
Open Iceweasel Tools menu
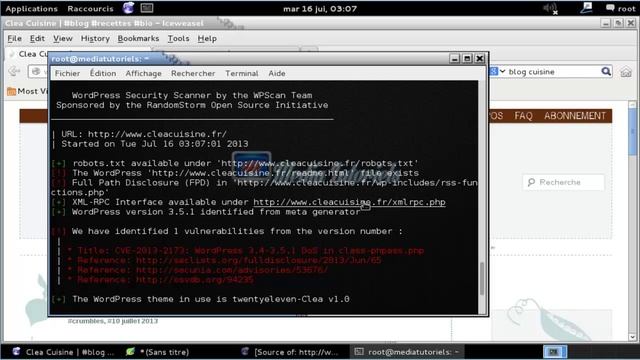click(x=178, y=38)
